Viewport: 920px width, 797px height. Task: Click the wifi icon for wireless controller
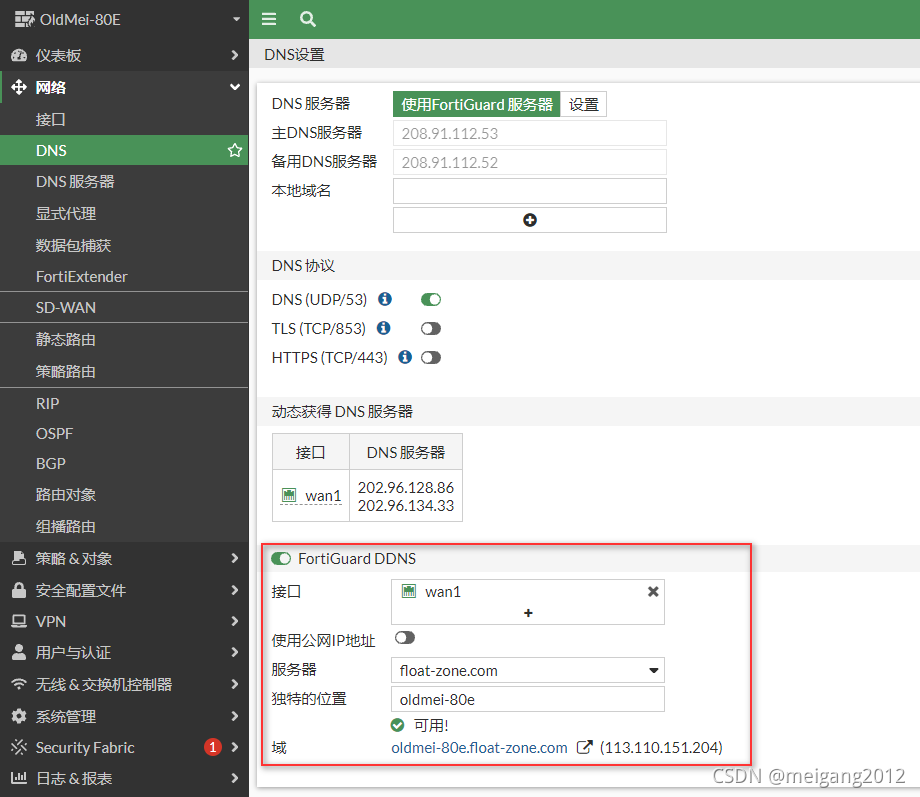coord(19,684)
